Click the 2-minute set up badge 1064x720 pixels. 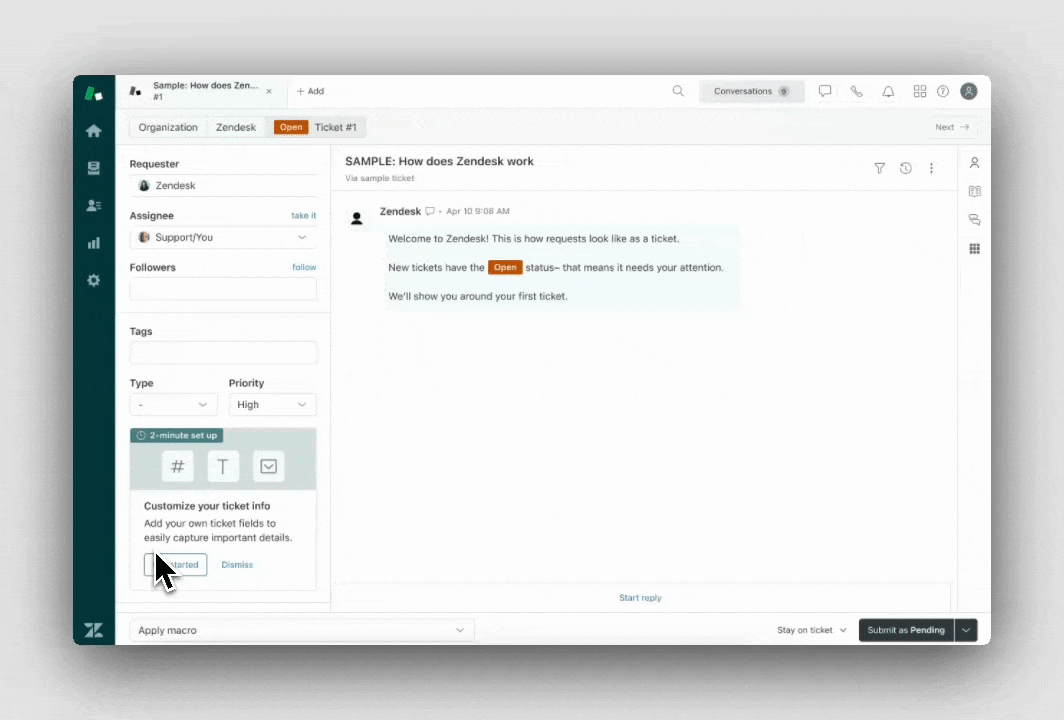click(x=176, y=436)
